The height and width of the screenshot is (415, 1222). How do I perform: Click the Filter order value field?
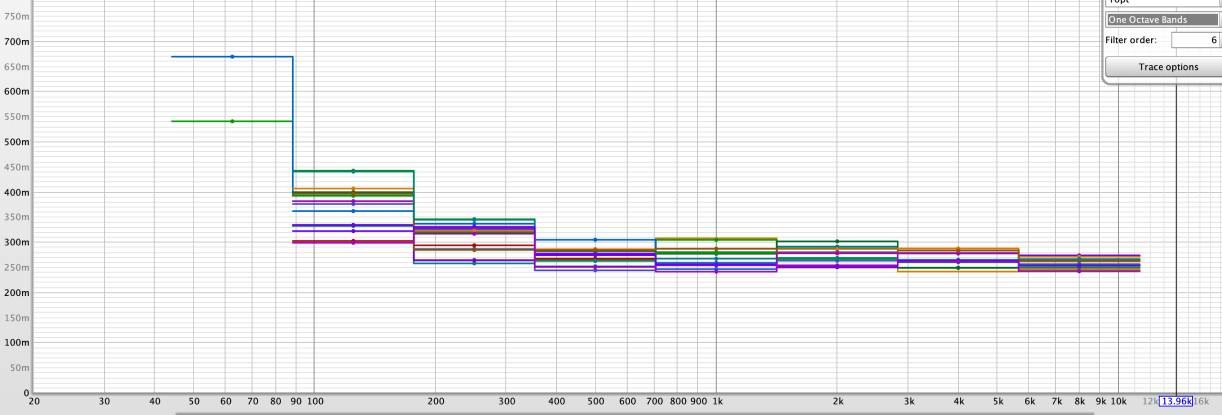point(1195,40)
